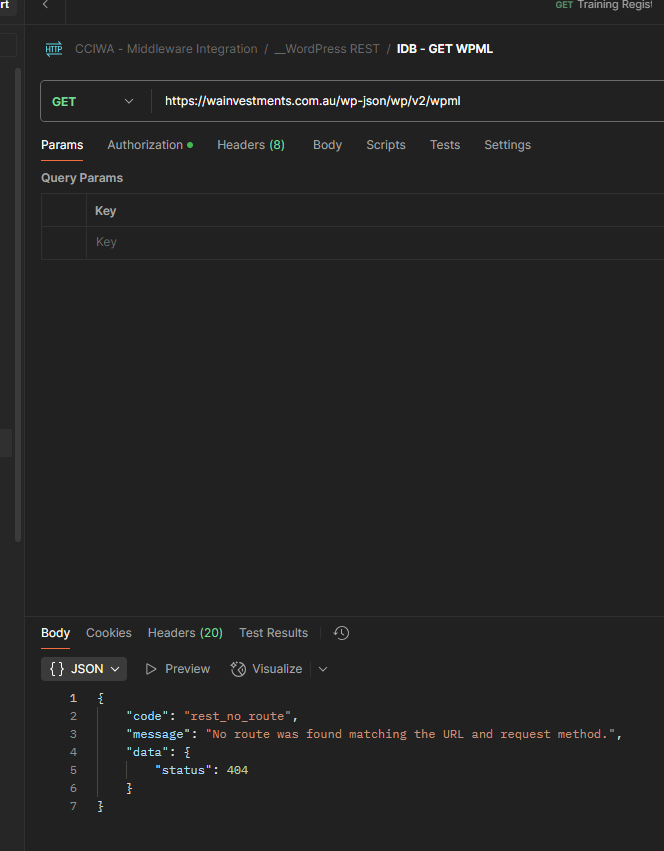View the response Cookies tab

pyautogui.click(x=108, y=633)
